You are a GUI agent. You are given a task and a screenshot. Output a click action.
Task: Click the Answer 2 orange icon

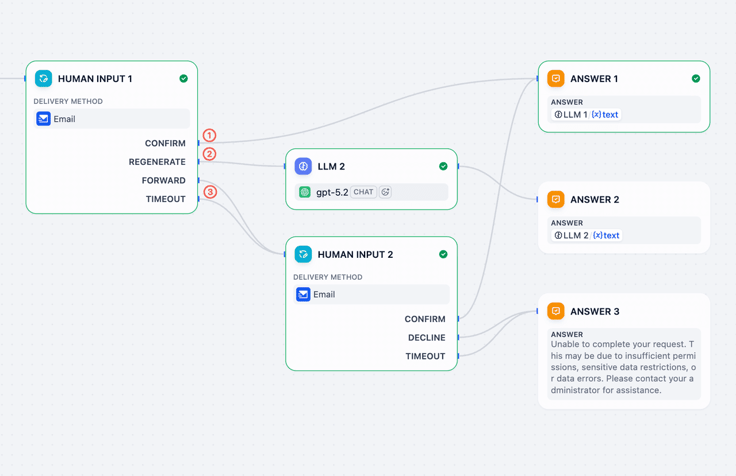[x=556, y=200]
